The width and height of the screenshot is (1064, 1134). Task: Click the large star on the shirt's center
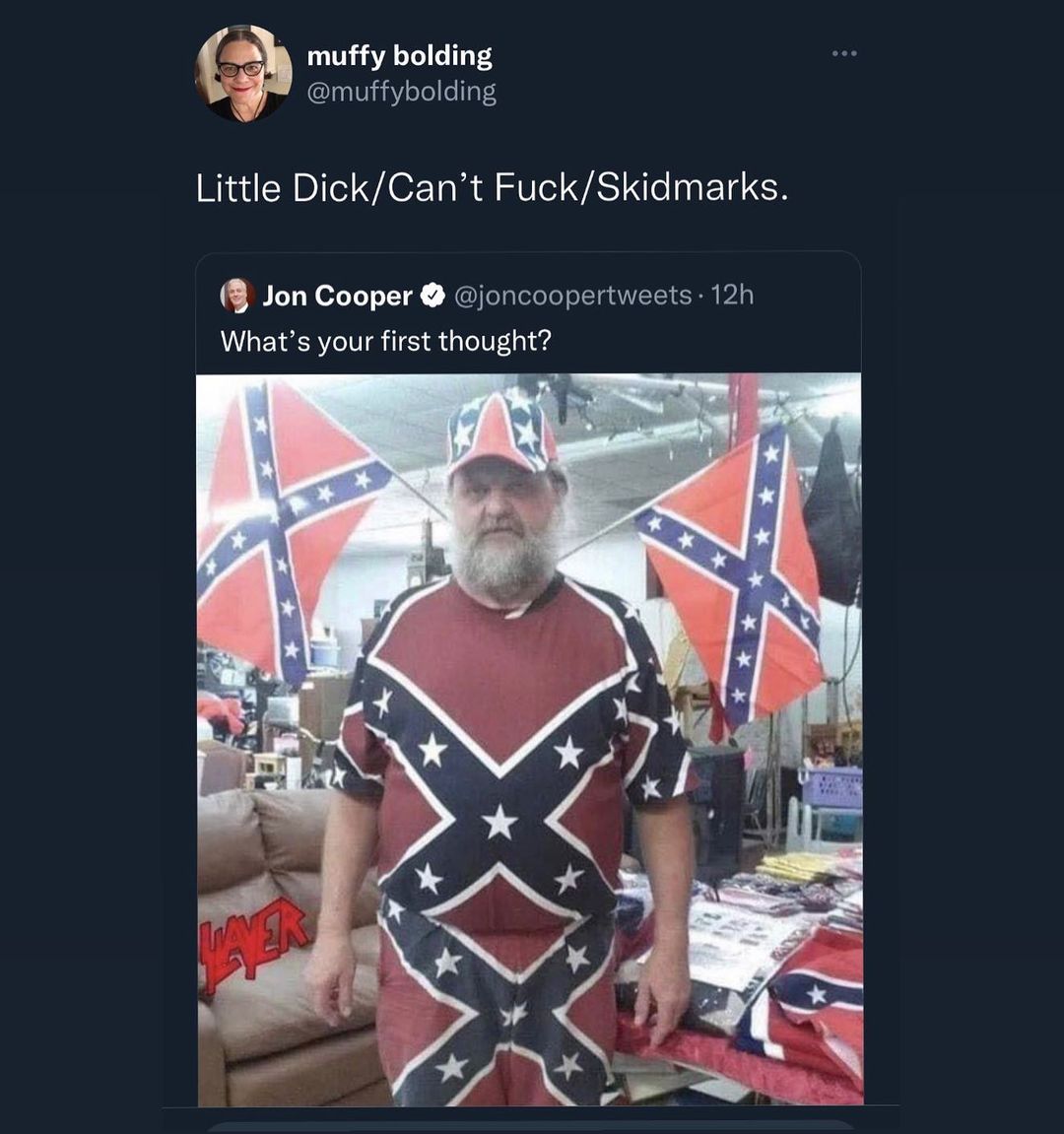[499, 822]
